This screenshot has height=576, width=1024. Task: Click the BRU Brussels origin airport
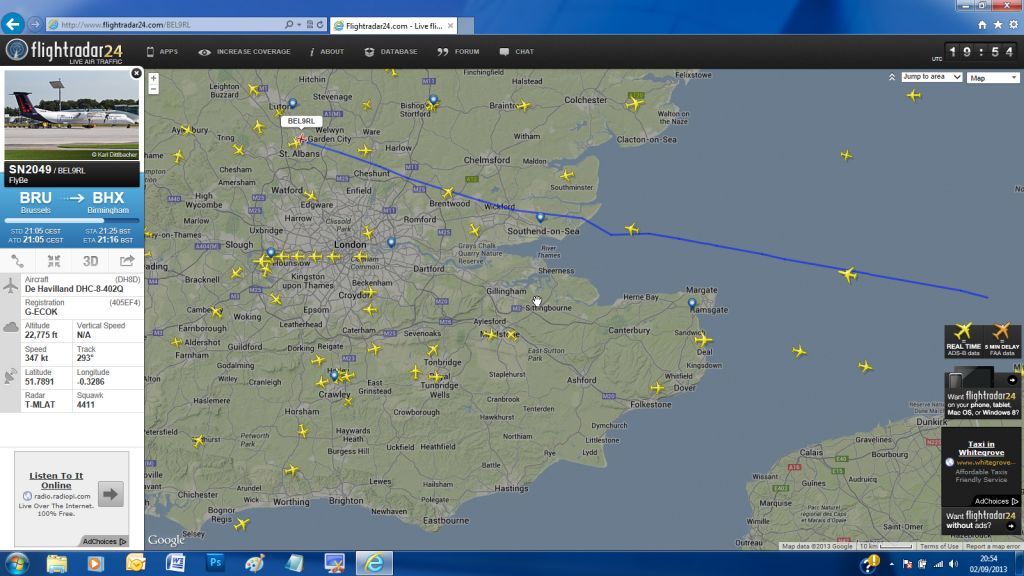point(35,202)
